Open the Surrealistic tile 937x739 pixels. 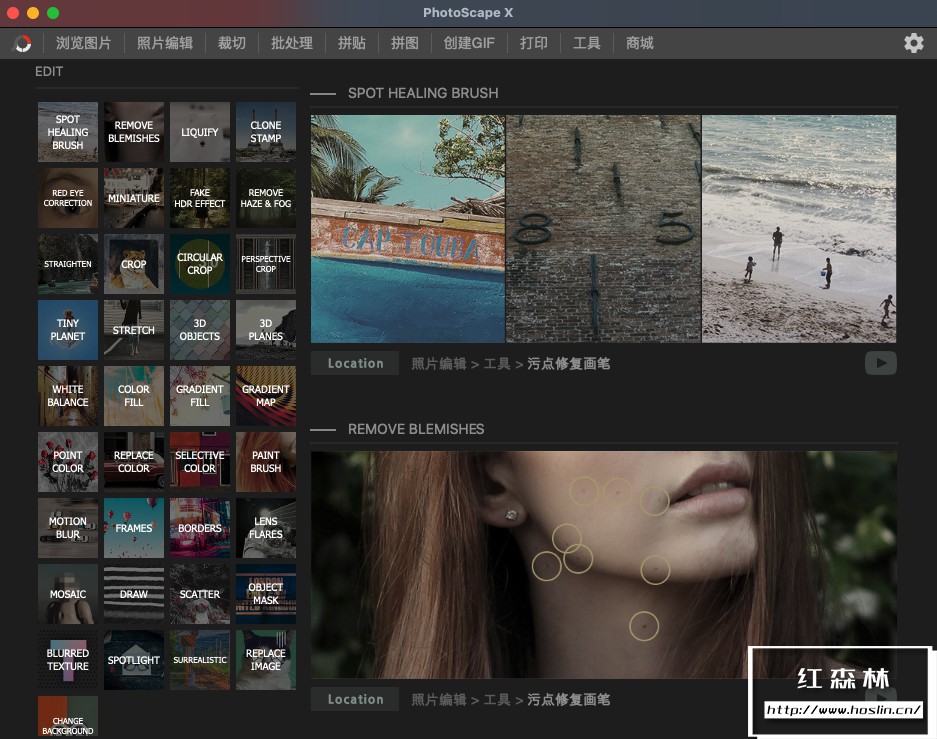point(200,660)
